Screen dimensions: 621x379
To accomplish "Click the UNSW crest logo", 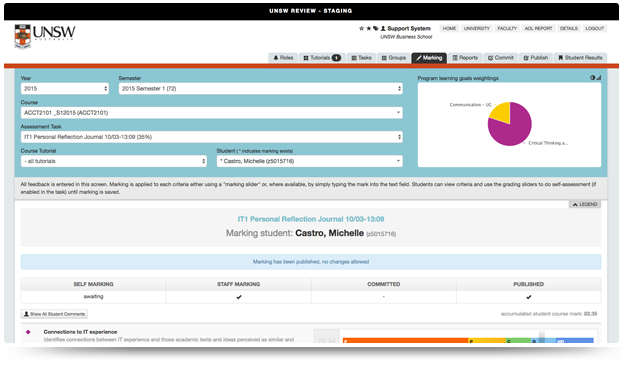I will pos(23,36).
